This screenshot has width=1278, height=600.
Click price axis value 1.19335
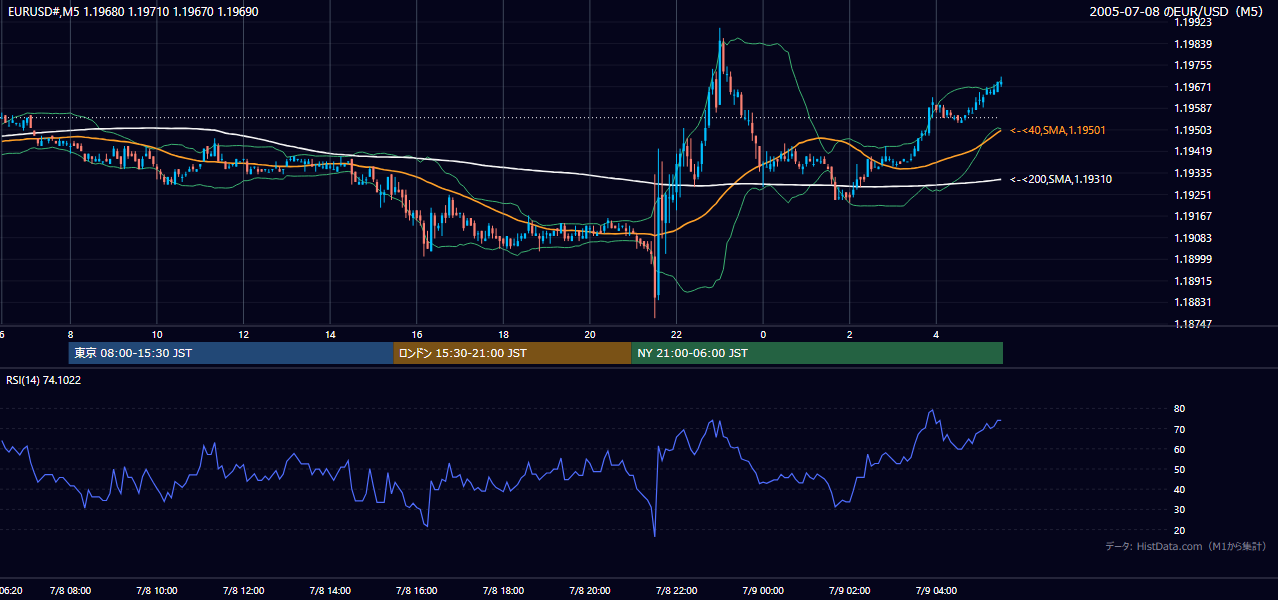coord(1193,173)
